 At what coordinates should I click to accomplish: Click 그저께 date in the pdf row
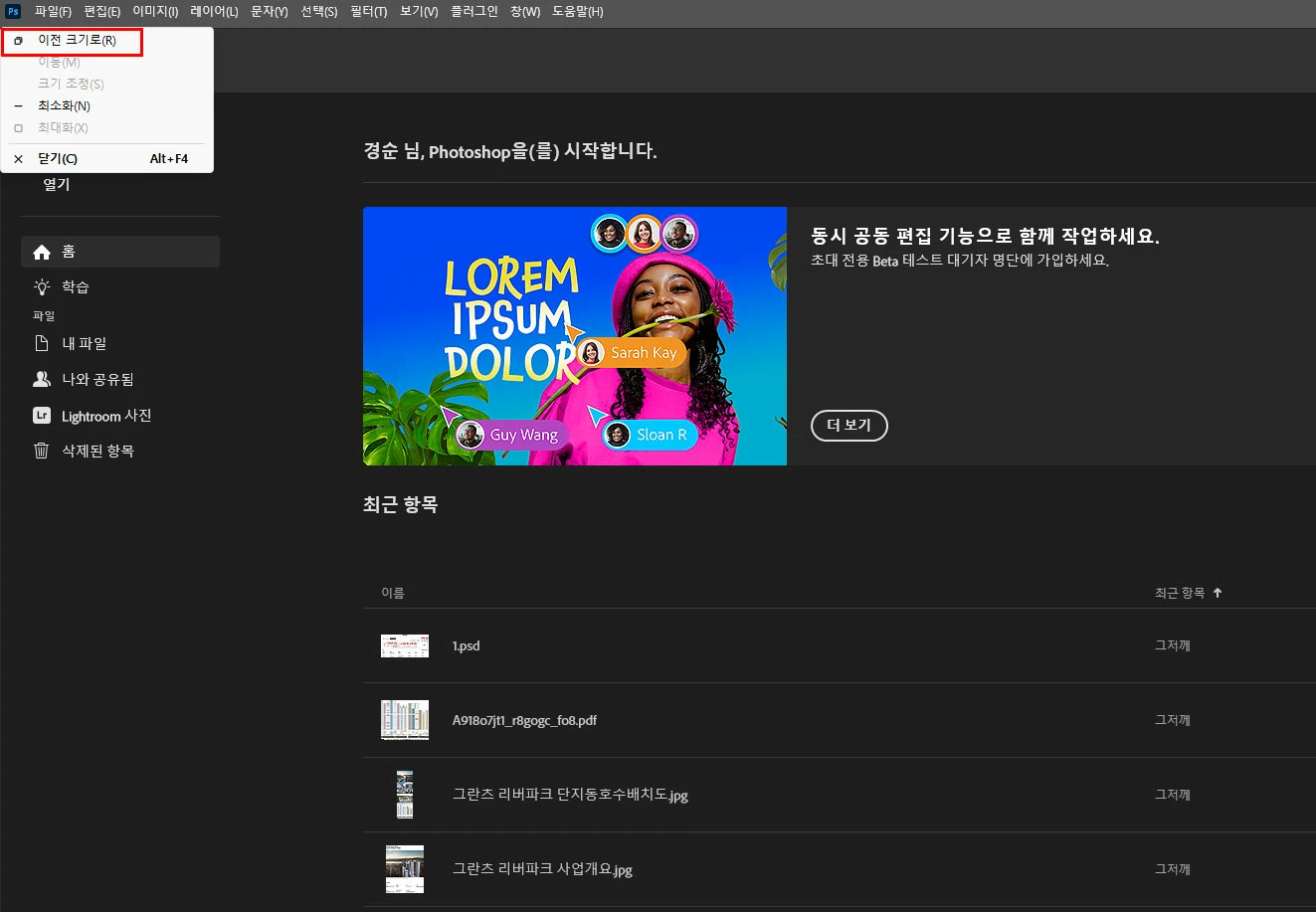coord(1173,720)
